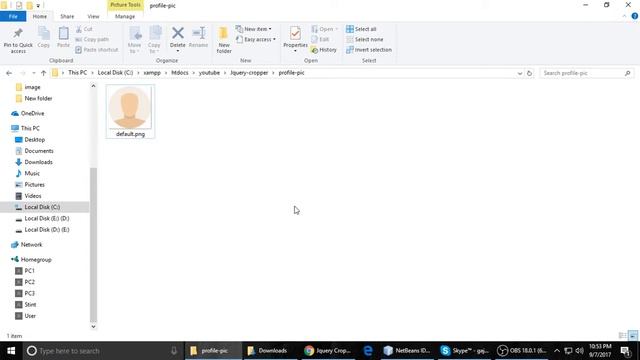Go back with the Back arrow
The width and height of the screenshot is (640, 360).
(9, 73)
